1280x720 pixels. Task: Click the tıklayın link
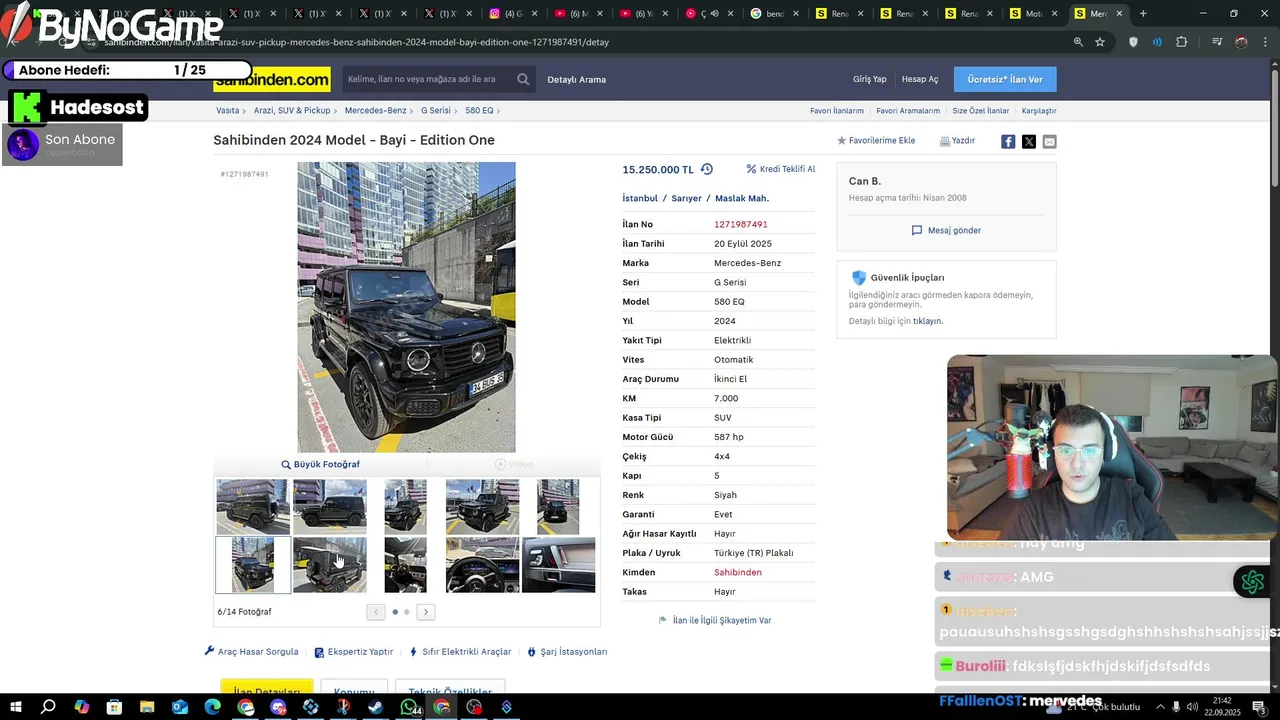(927, 321)
